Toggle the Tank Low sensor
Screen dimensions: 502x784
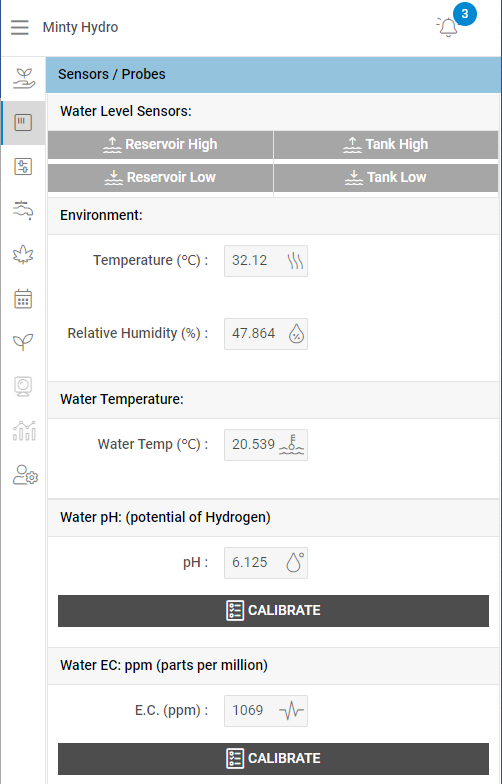pyautogui.click(x=386, y=178)
